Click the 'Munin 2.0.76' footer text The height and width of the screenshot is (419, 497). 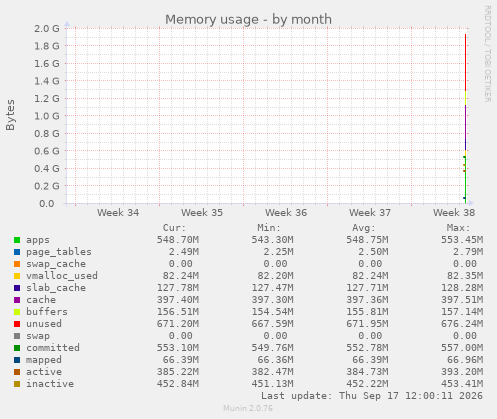(248, 408)
